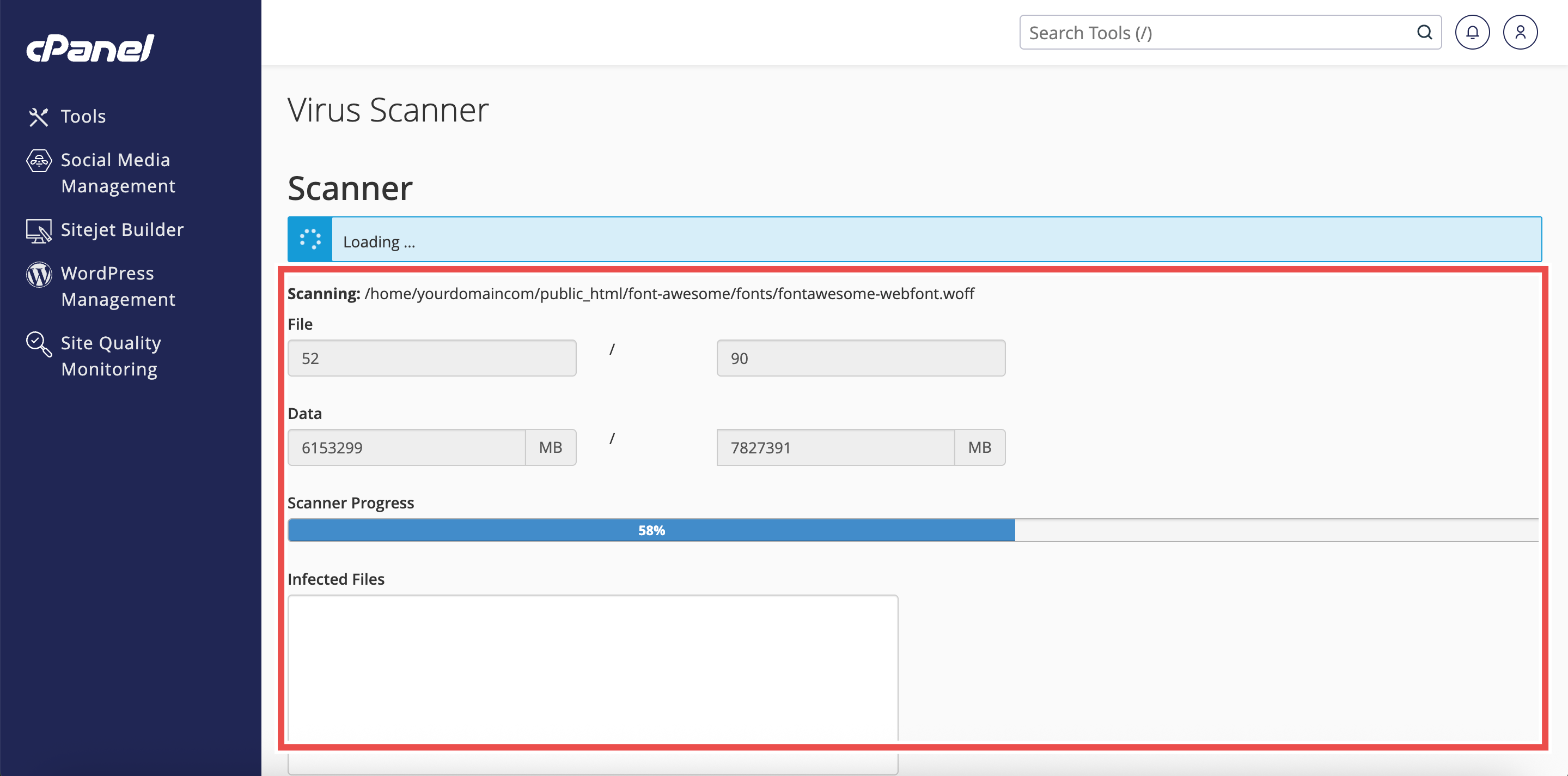1568x776 pixels.
Task: Go to Sitejet Builder link
Action: (122, 229)
